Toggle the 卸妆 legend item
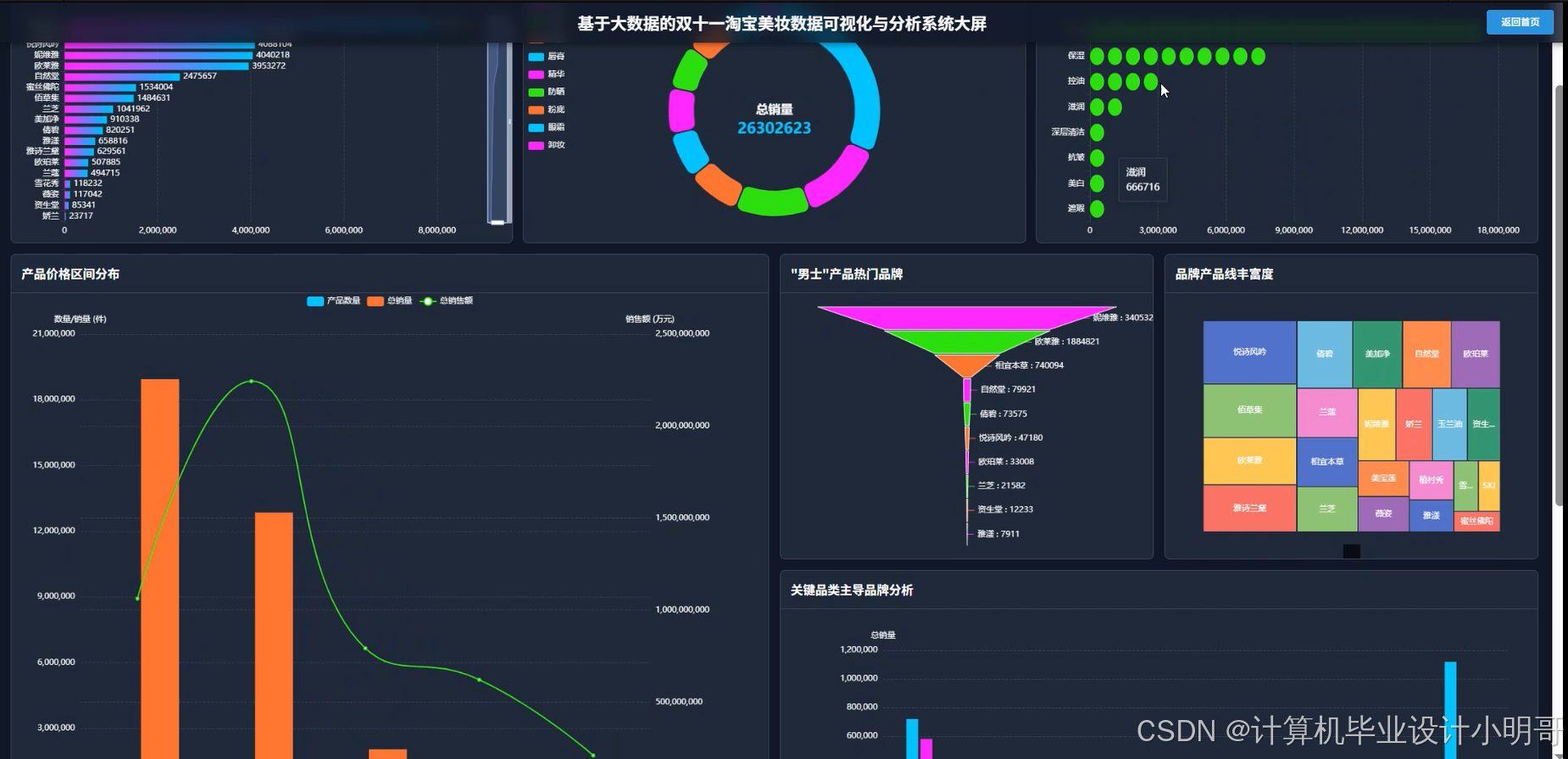The width and height of the screenshot is (1568, 759). (x=547, y=145)
